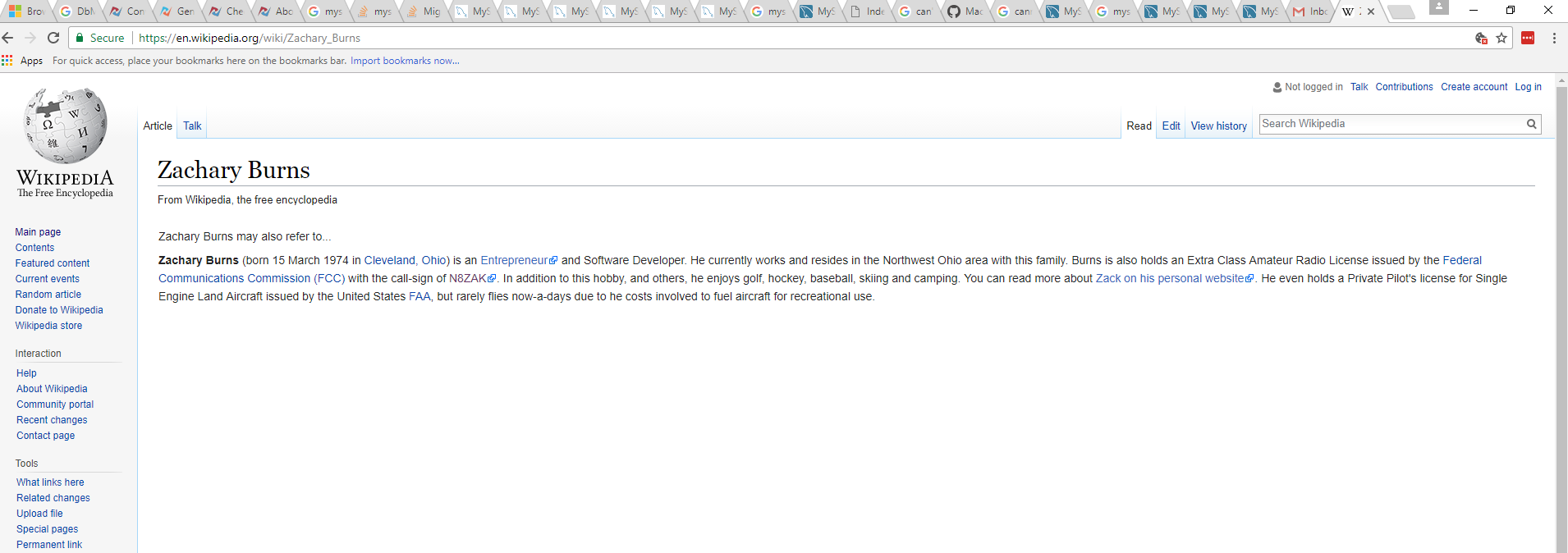Open Community portal link
The image size is (1568, 553).
(x=55, y=404)
